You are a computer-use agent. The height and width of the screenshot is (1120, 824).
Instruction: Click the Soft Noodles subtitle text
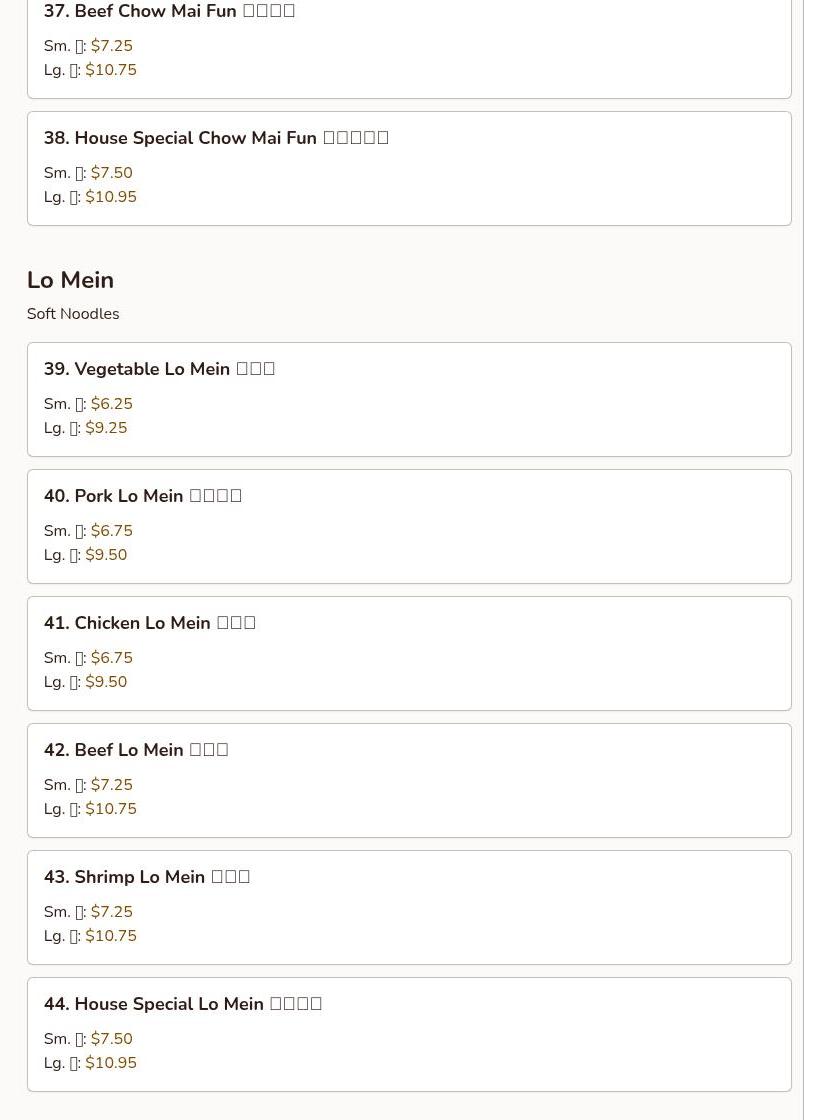coord(73,314)
